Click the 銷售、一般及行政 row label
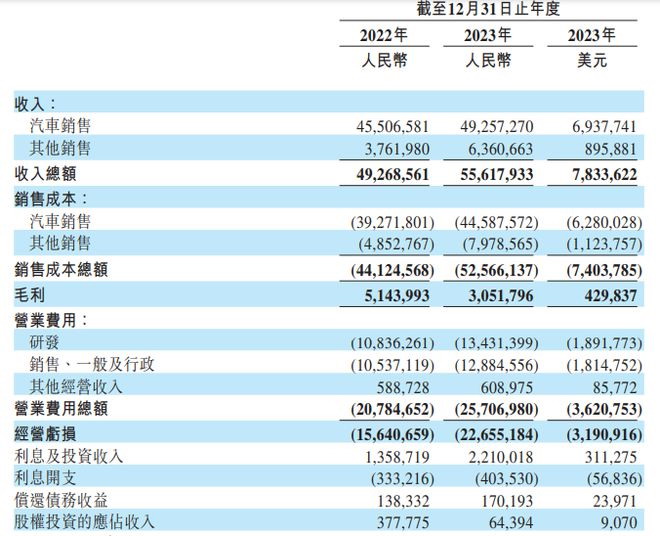Viewport: 660px width, 536px height. (x=94, y=365)
